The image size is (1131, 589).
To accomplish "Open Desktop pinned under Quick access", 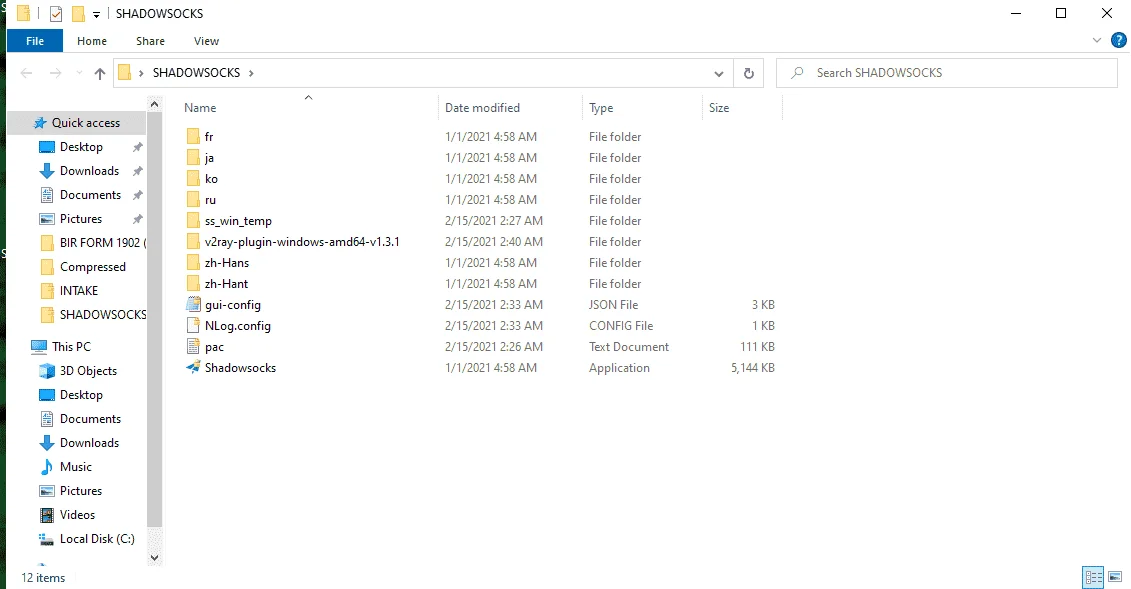I will (x=81, y=146).
